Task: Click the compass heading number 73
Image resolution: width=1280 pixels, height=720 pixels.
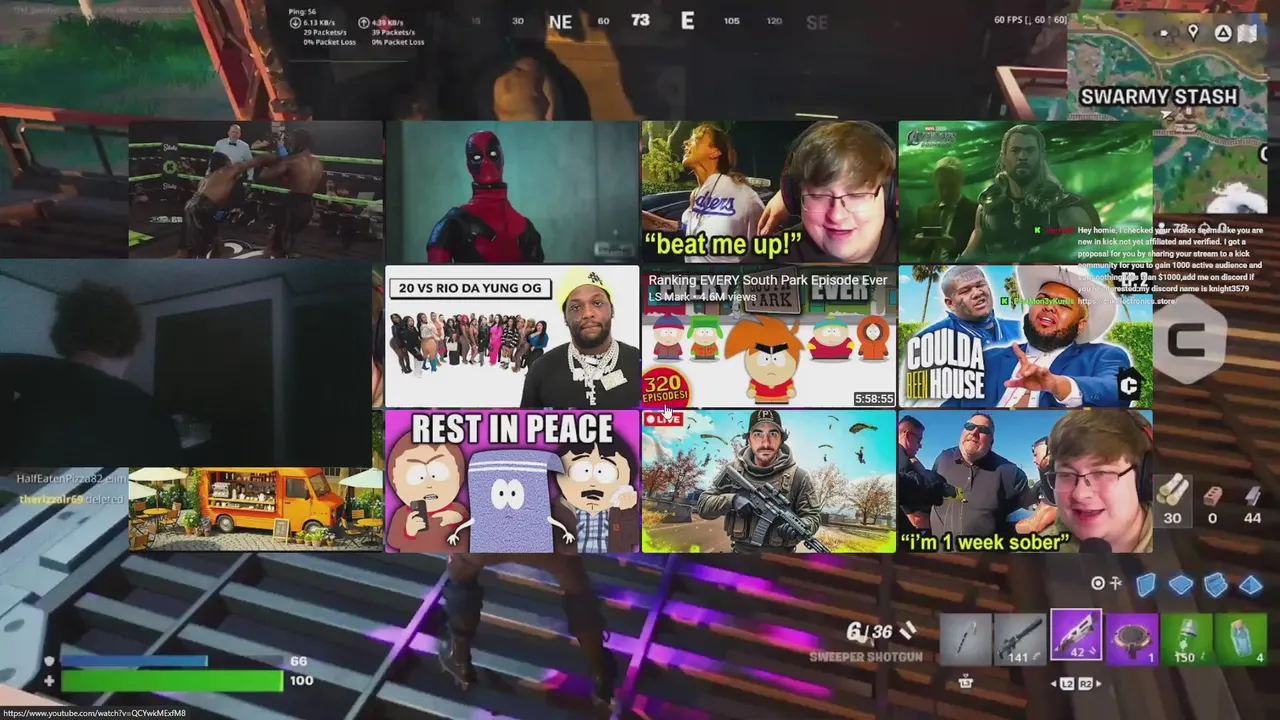Action: (x=641, y=20)
